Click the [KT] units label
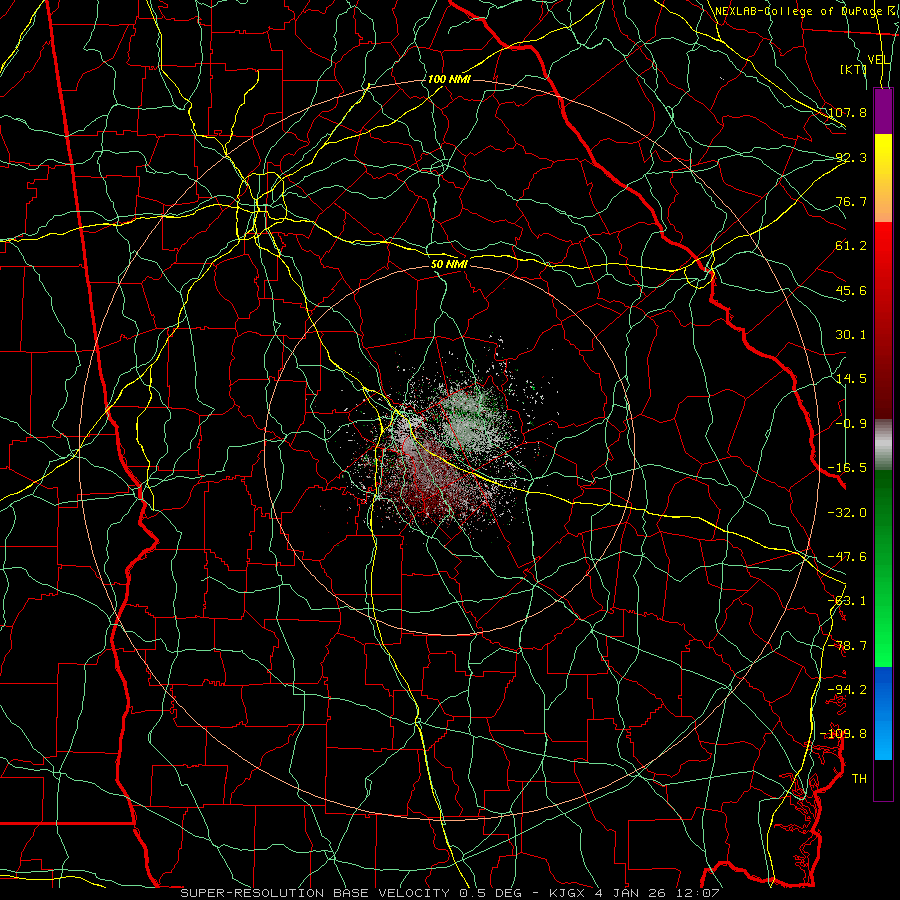 click(854, 69)
